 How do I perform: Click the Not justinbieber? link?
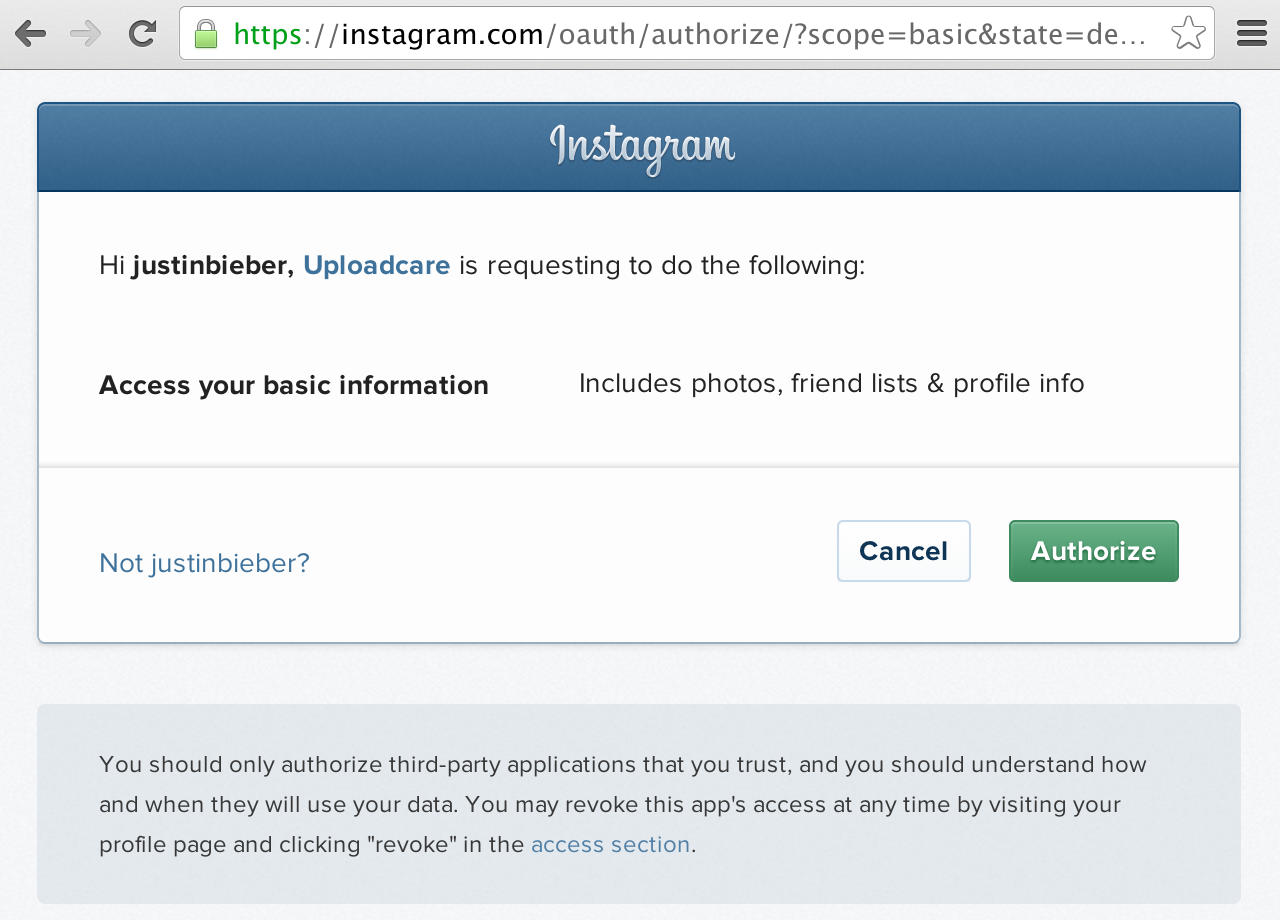[x=204, y=563]
